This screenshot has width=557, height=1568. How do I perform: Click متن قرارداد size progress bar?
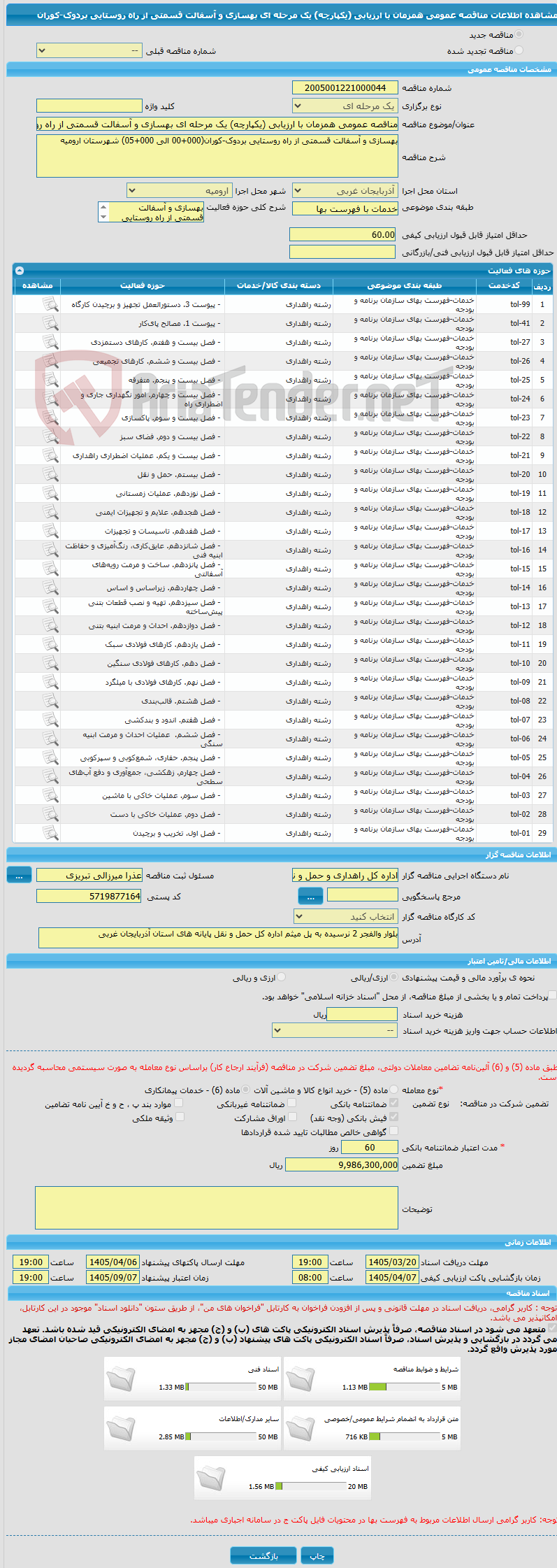pos(405,1437)
